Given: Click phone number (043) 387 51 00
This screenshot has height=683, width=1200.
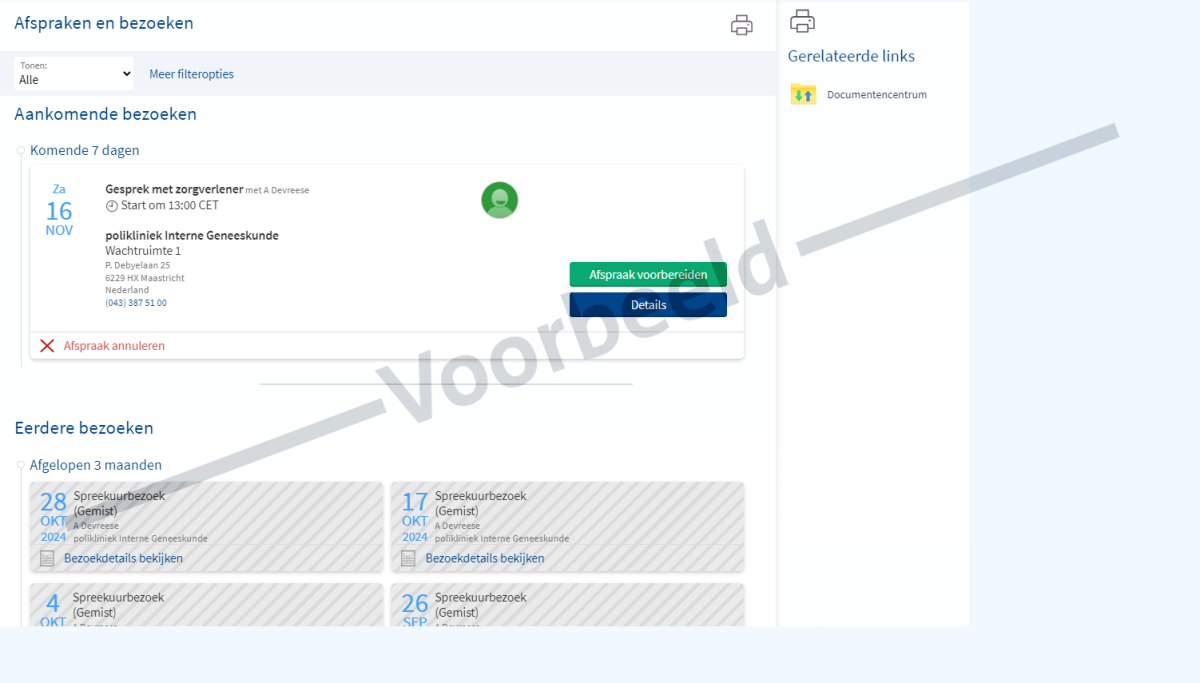Looking at the screenshot, I should coord(136,303).
